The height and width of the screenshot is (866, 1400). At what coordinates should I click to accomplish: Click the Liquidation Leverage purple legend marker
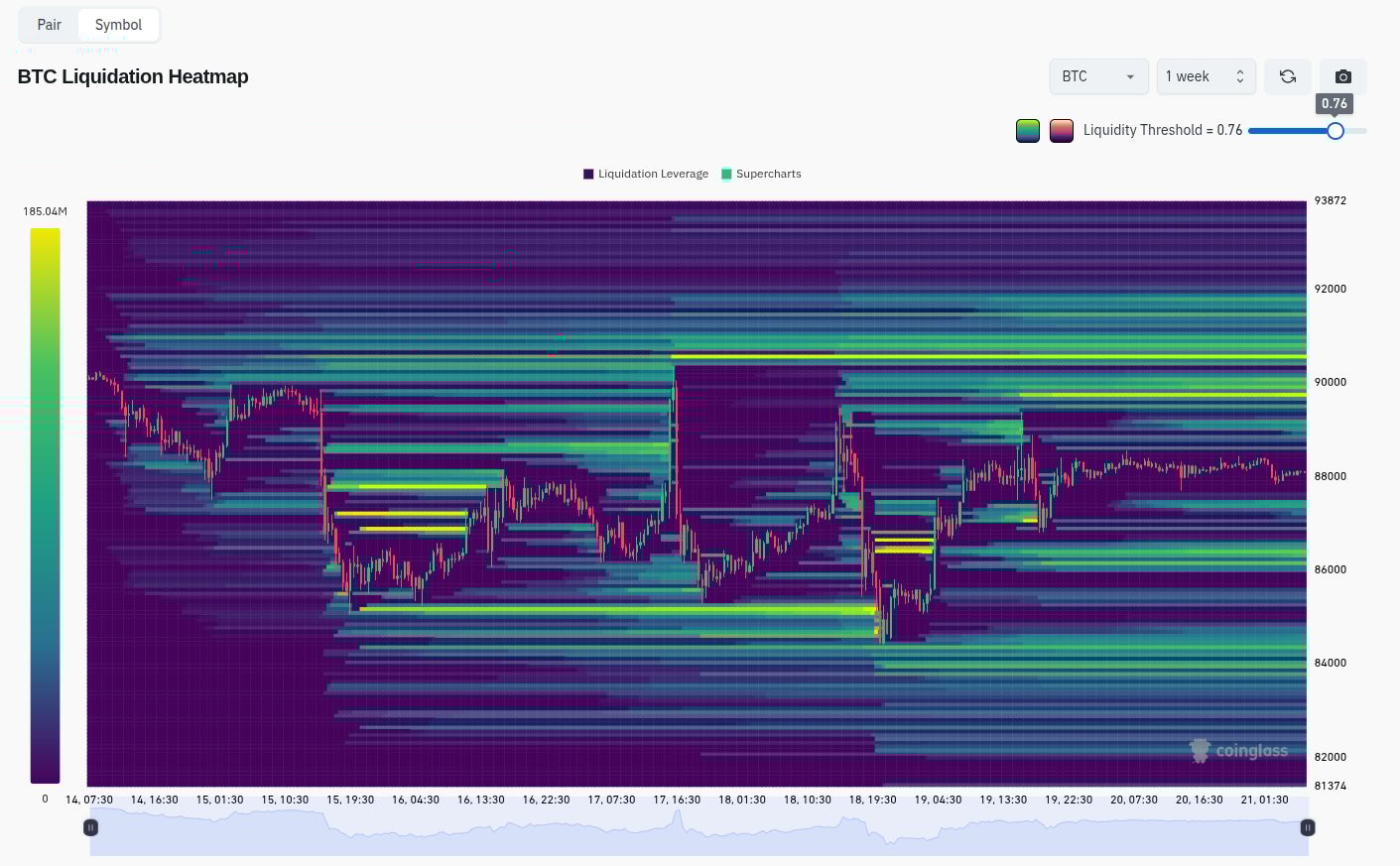pos(588,174)
